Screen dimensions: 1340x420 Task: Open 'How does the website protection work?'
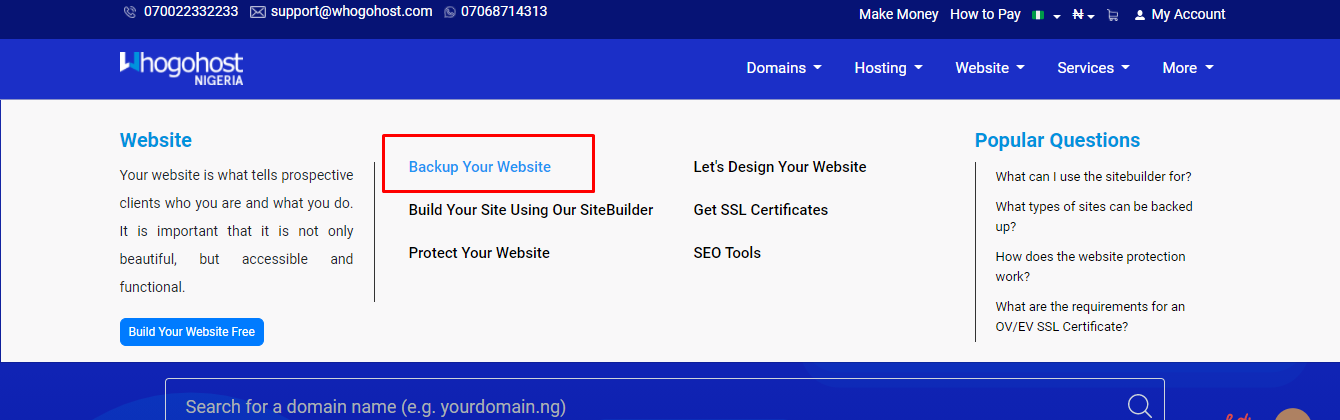(1090, 266)
